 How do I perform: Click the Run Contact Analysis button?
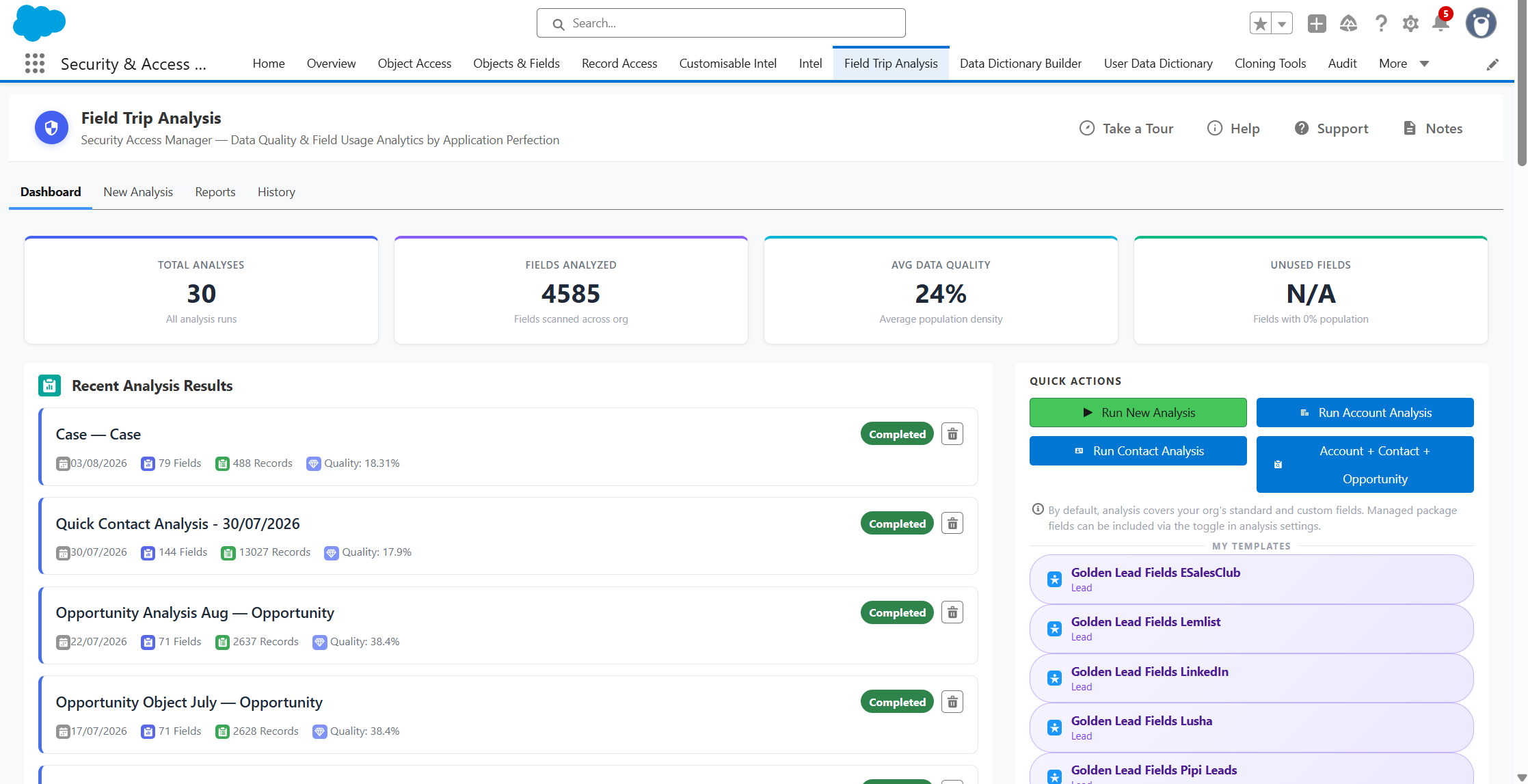(1138, 451)
